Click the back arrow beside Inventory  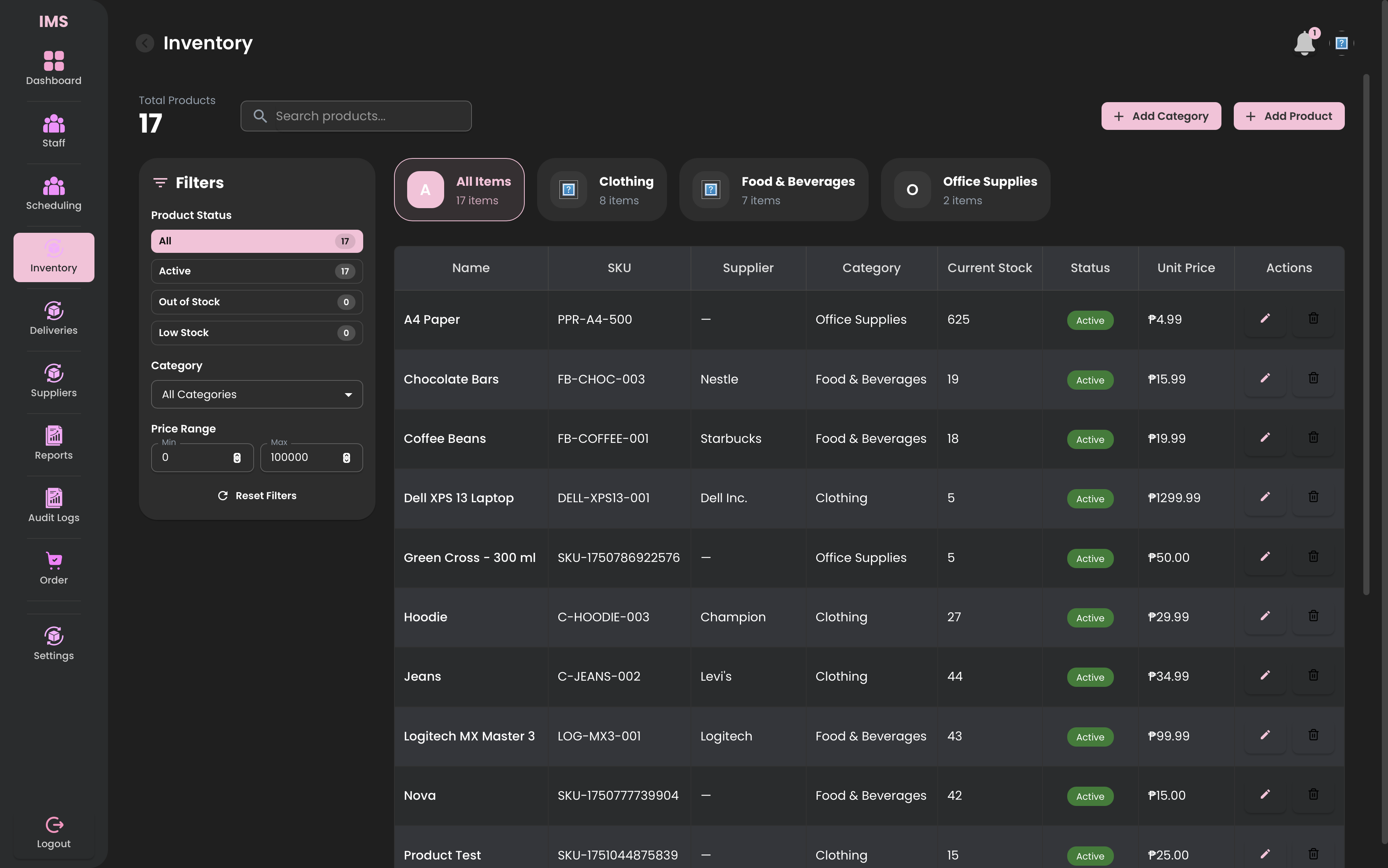pos(145,43)
